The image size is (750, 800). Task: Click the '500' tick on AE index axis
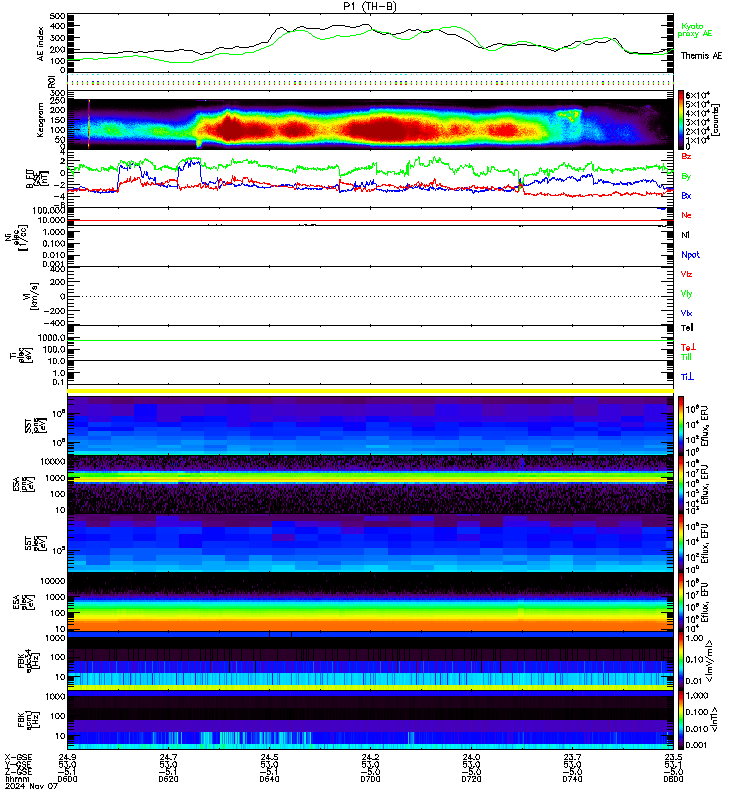[x=58, y=16]
